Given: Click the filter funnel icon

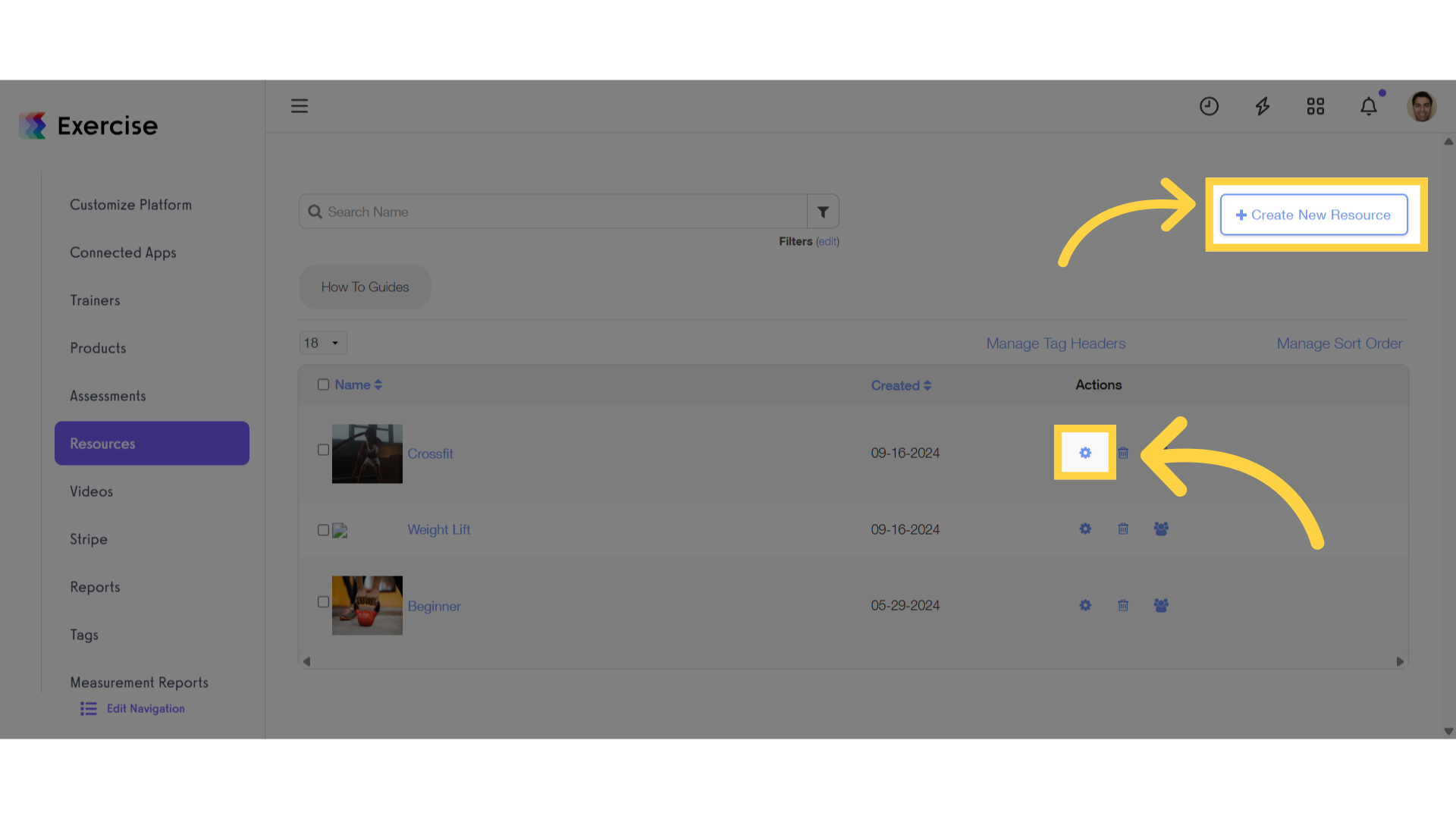Looking at the screenshot, I should pyautogui.click(x=823, y=212).
